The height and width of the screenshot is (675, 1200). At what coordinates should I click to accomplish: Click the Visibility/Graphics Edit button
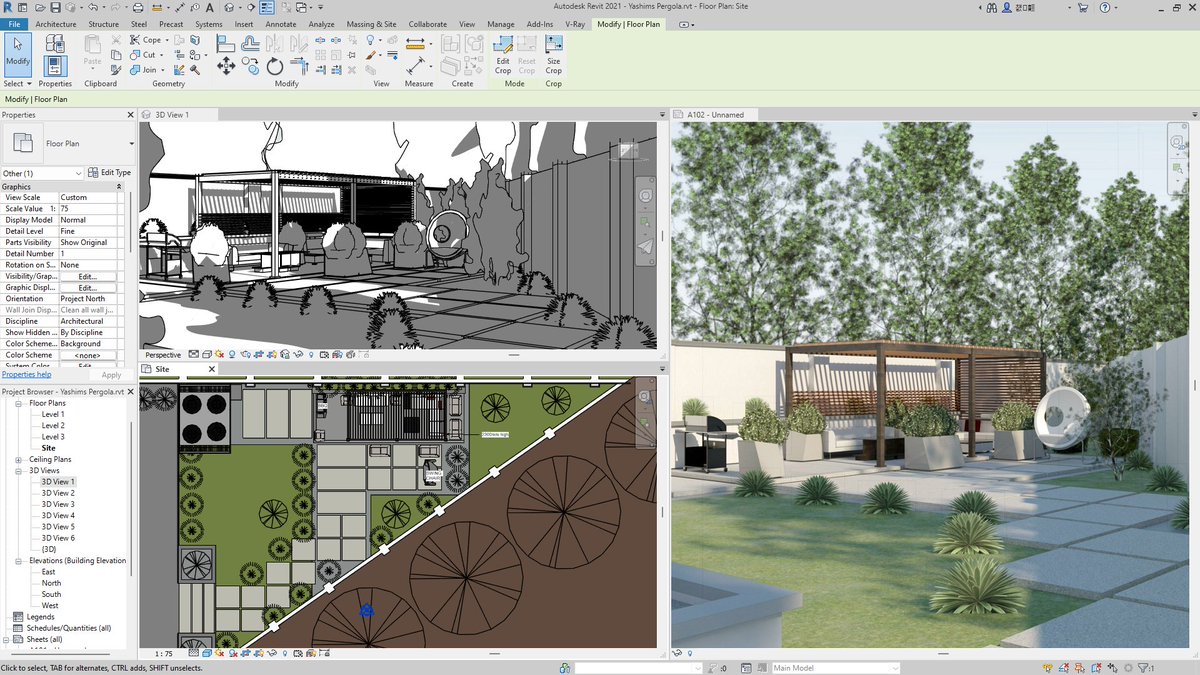[x=87, y=276]
